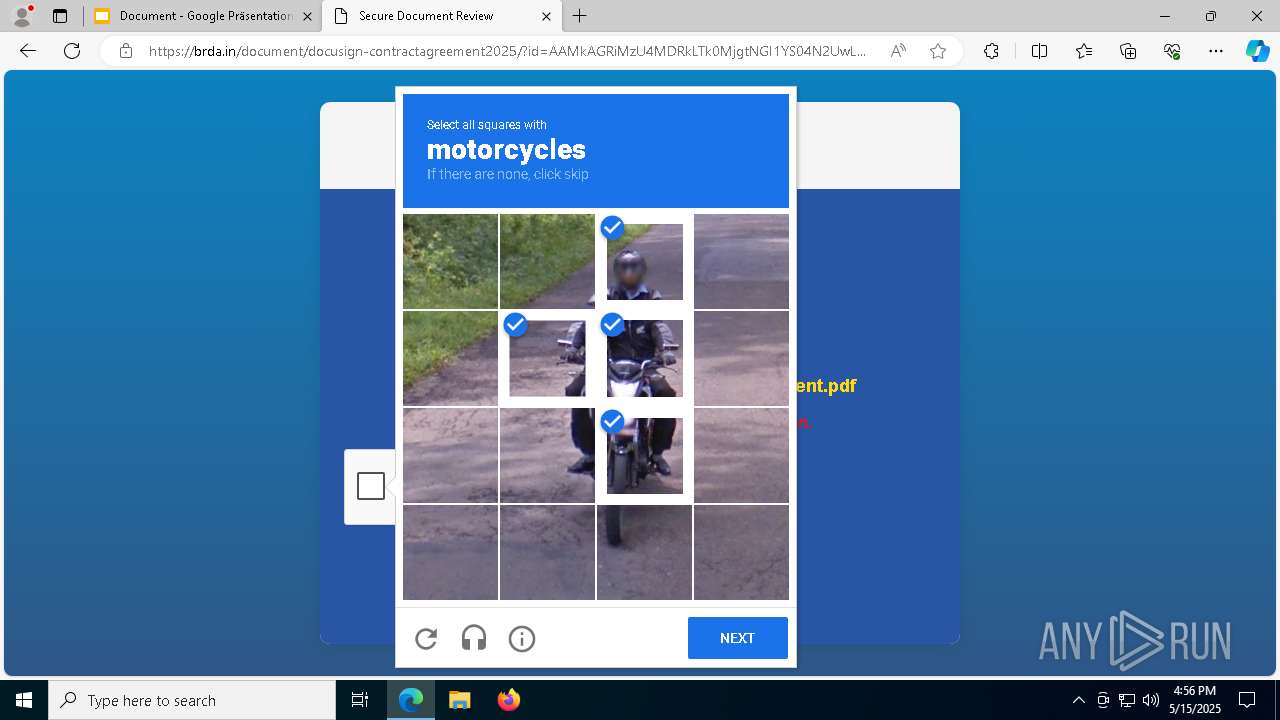Open File Explorer from the taskbar
This screenshot has height=720, width=1280.
pyautogui.click(x=459, y=700)
